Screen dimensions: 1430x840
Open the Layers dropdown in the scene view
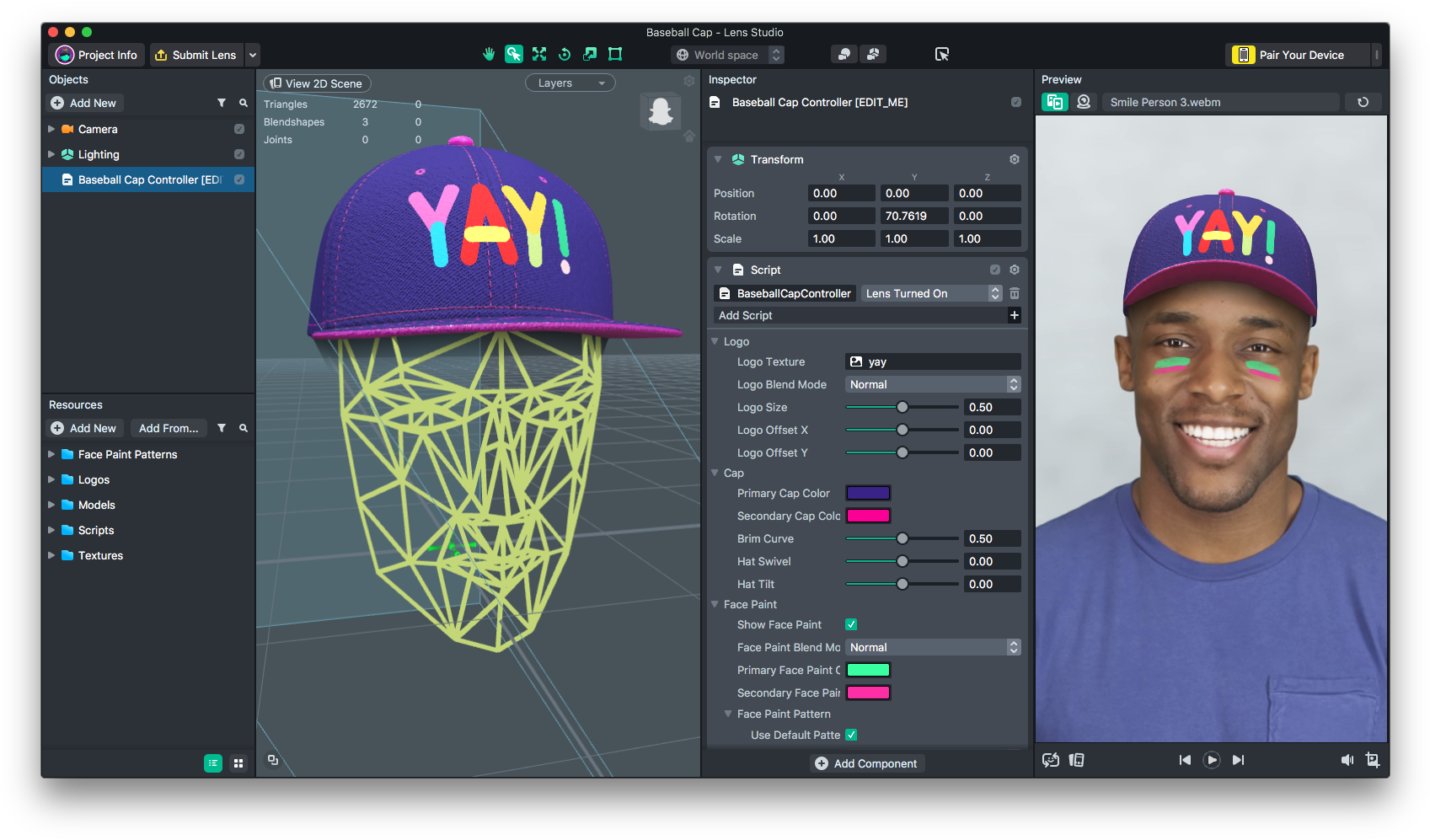click(x=570, y=82)
